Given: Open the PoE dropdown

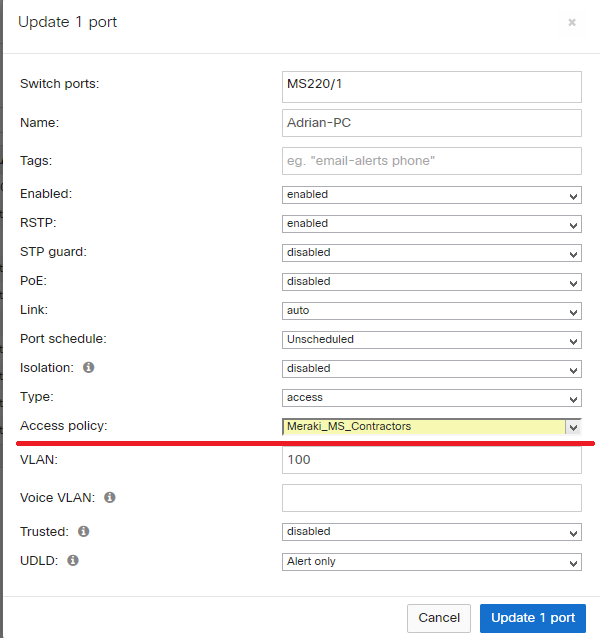Looking at the screenshot, I should (x=432, y=282).
